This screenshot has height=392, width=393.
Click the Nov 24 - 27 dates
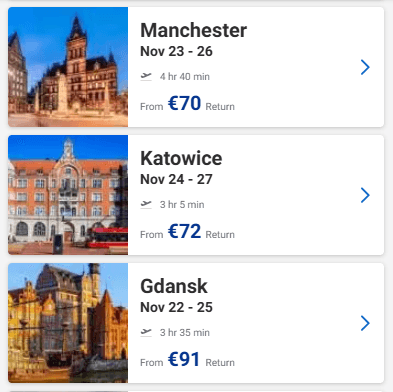click(176, 179)
